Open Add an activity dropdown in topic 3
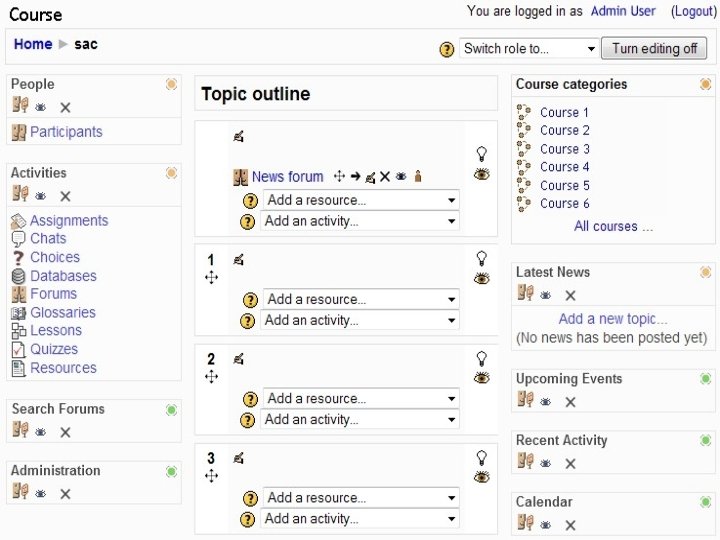Screen dimensions: 720x540 pos(360,519)
